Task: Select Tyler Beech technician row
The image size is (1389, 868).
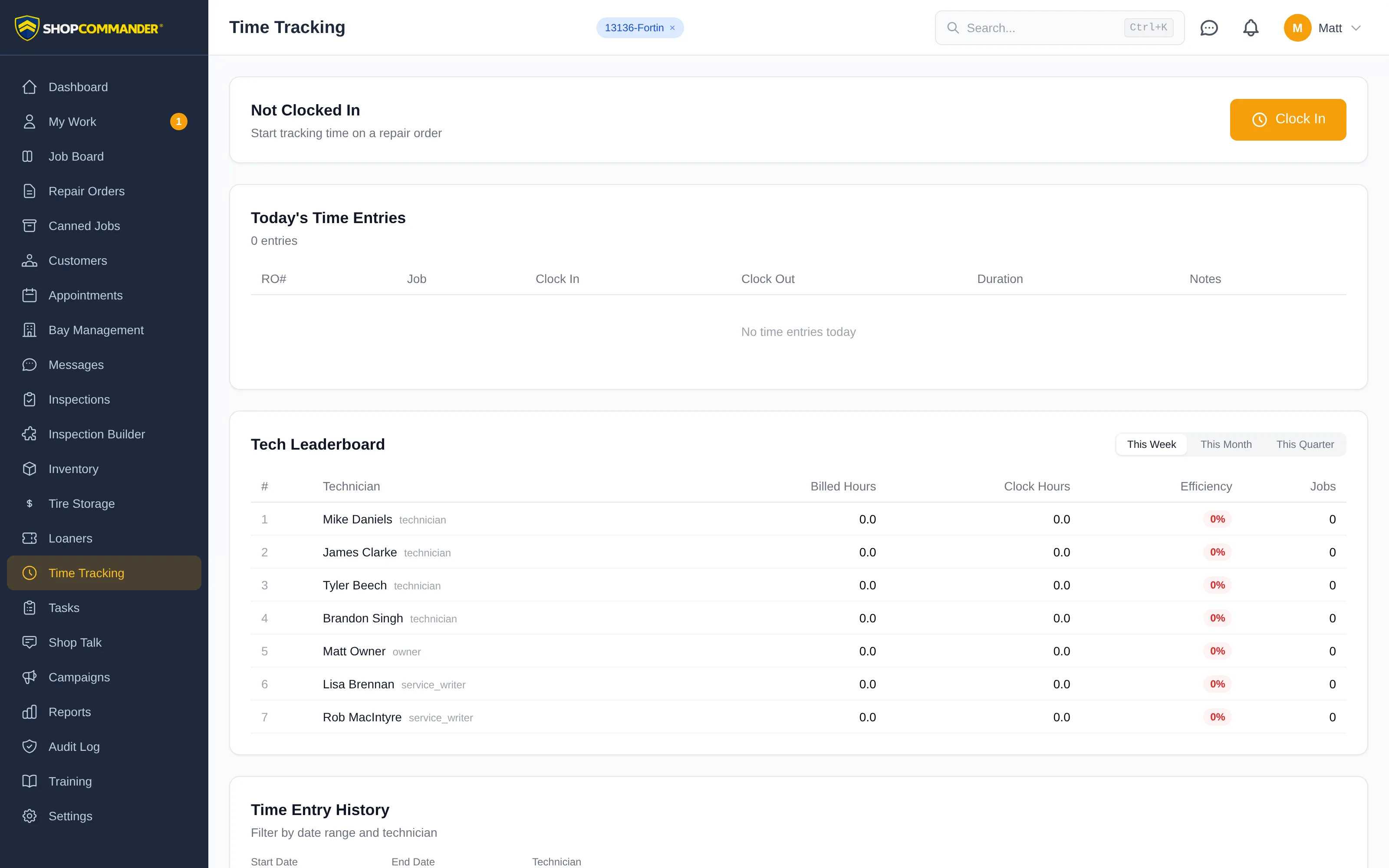Action: (x=798, y=585)
